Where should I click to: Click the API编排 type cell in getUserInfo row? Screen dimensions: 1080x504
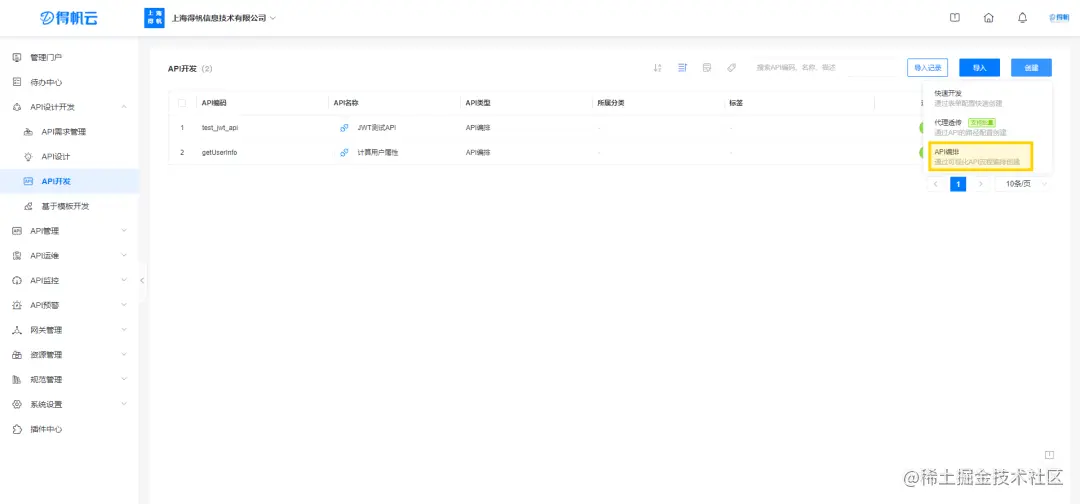pos(478,152)
